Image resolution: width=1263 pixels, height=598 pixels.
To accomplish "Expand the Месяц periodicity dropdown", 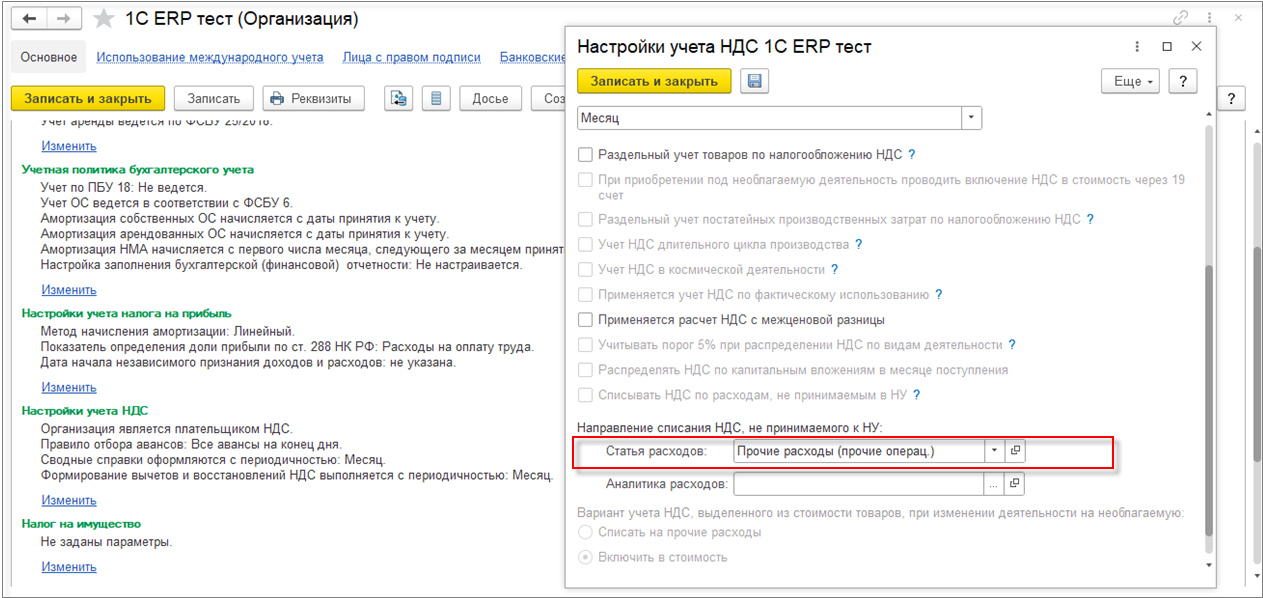I will click(972, 118).
